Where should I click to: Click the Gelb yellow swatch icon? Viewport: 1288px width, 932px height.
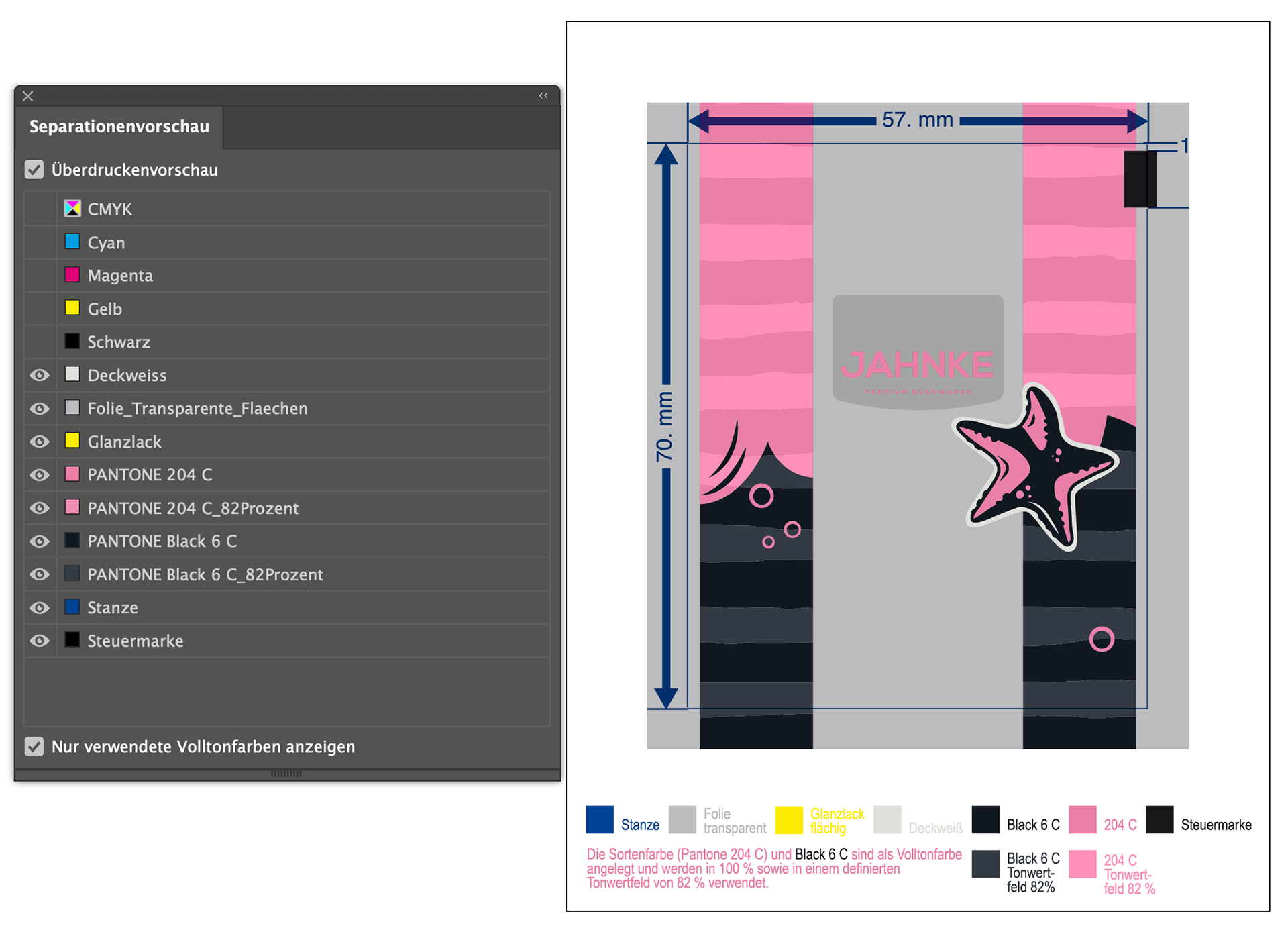tap(72, 308)
